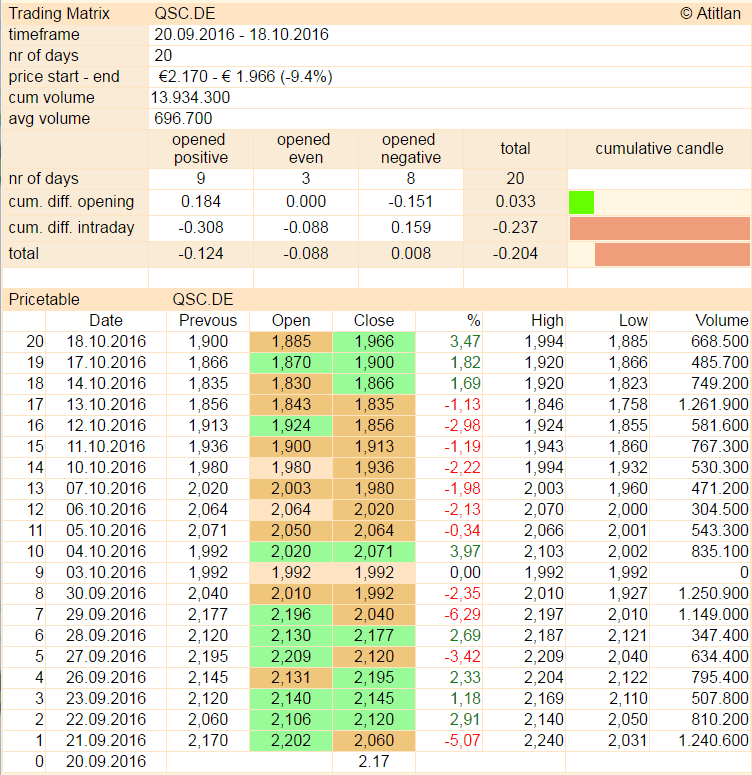Select the cum volume value 13.934.300

191,97
